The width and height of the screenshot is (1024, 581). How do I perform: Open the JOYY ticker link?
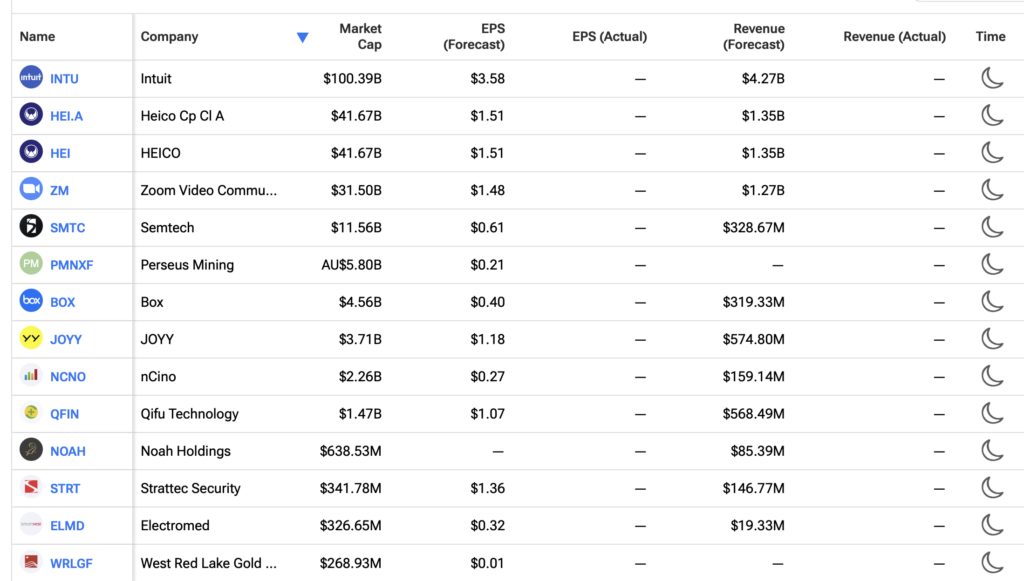[66, 339]
